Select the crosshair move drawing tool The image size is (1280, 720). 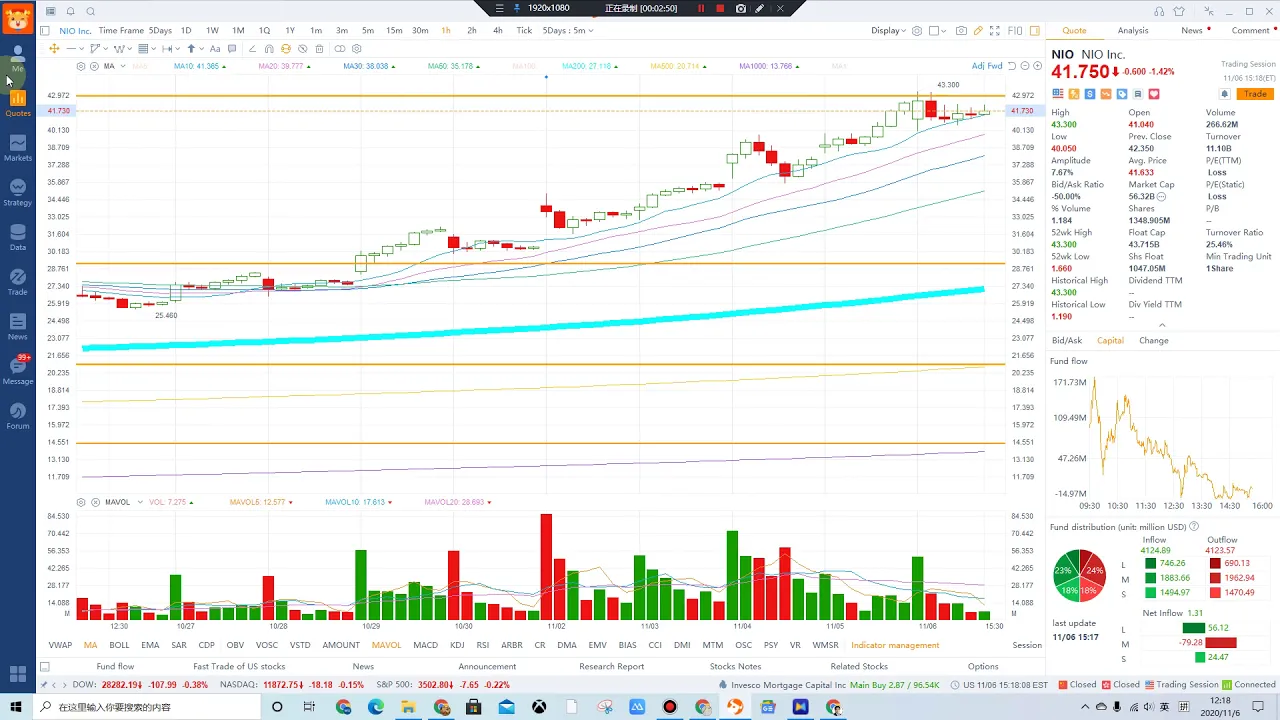tap(54, 48)
